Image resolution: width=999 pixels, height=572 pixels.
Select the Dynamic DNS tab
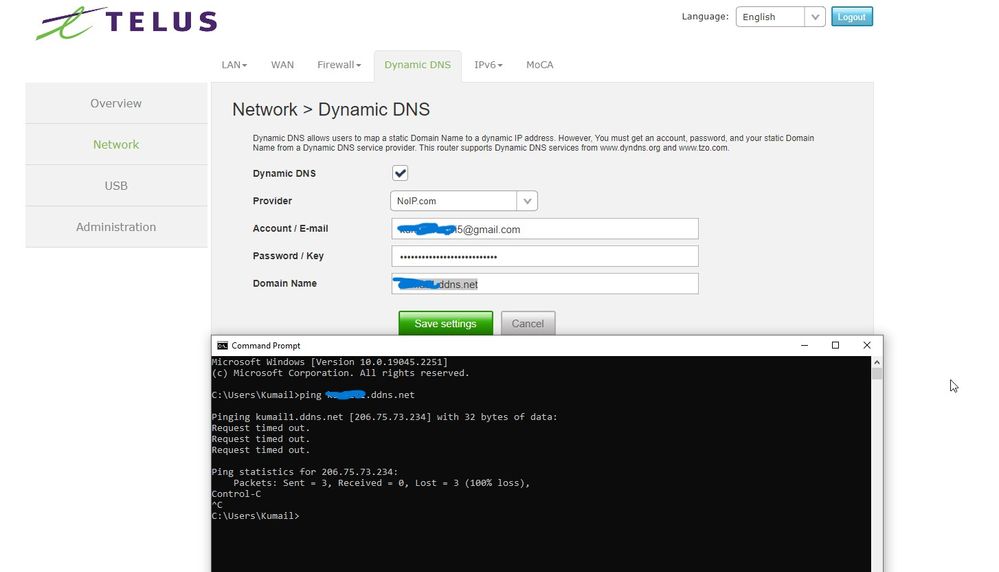pyautogui.click(x=417, y=65)
